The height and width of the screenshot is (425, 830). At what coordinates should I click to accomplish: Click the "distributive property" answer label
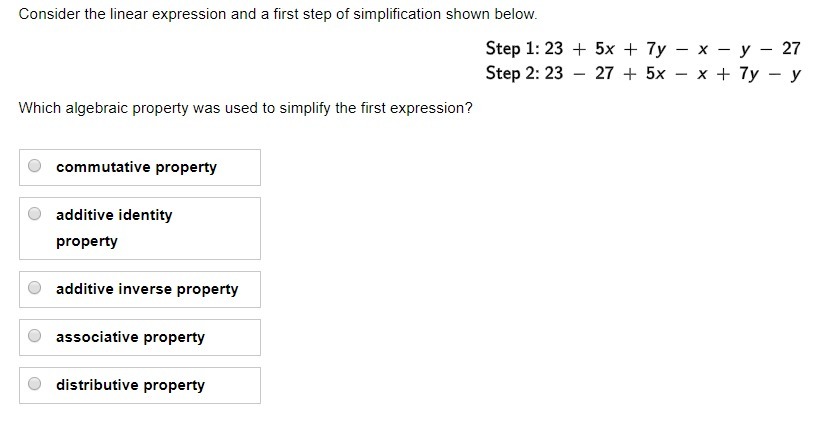coord(130,385)
